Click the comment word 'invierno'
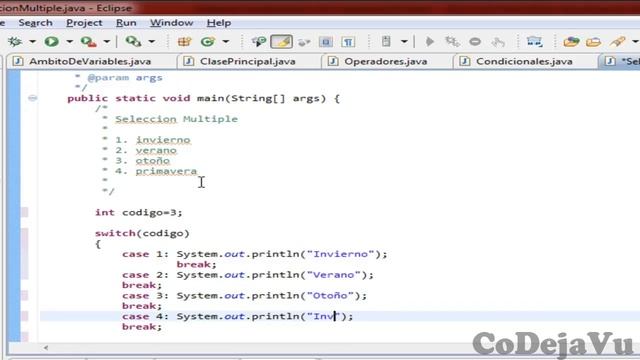Screen dimensions: 640x360 (163, 140)
